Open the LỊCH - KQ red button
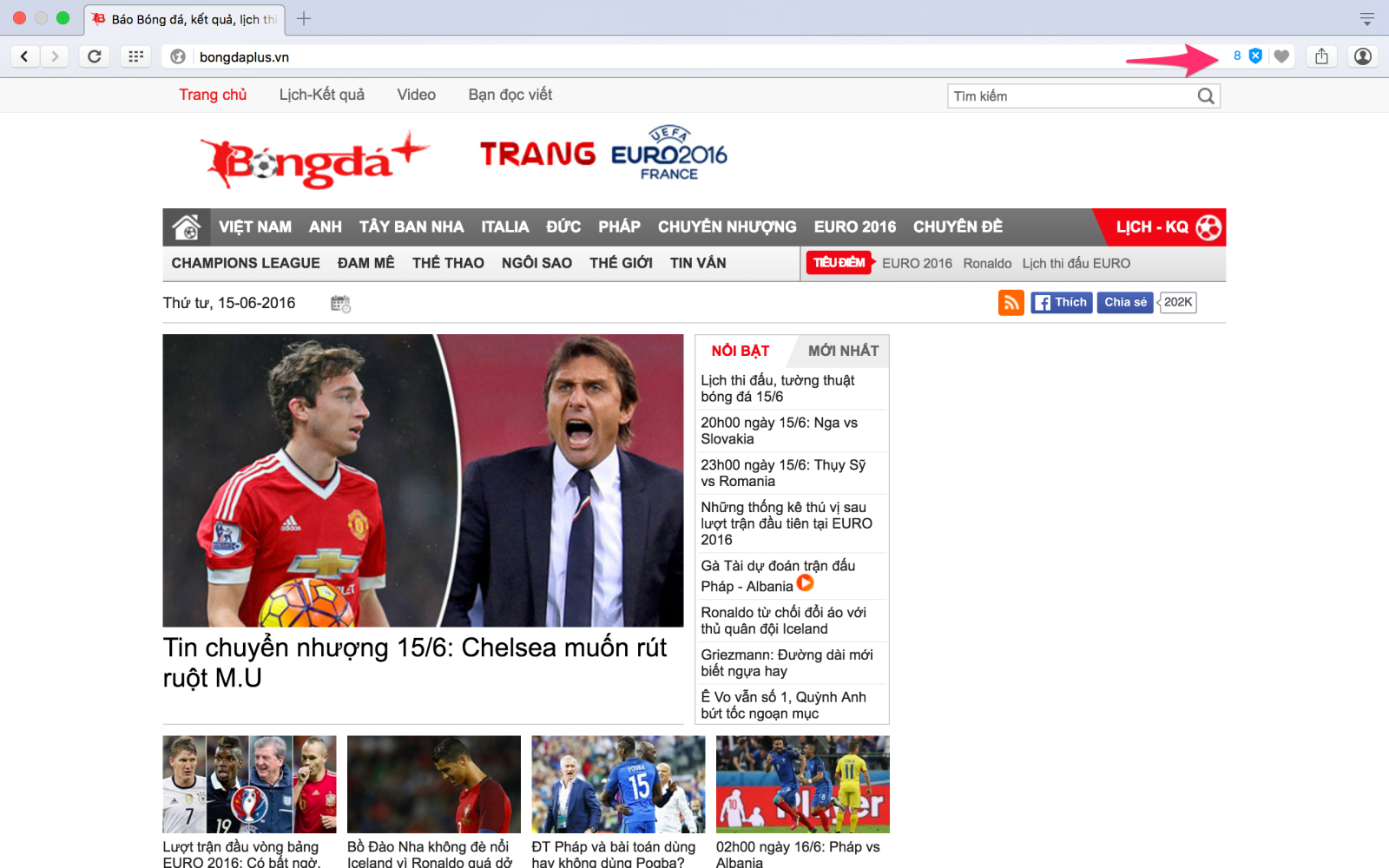The height and width of the screenshot is (868, 1389). 1159,227
